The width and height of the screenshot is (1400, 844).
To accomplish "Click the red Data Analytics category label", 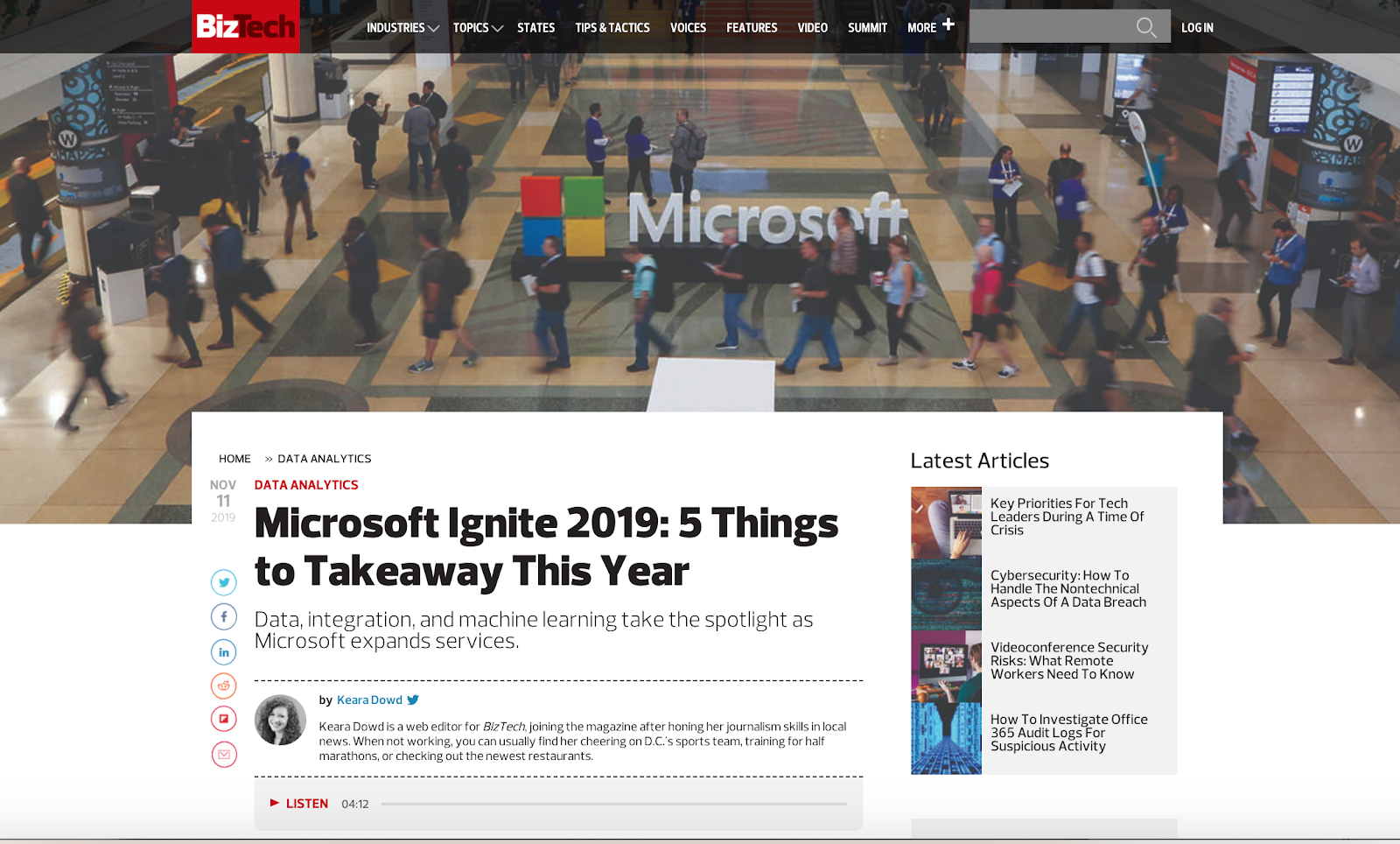I will pyautogui.click(x=306, y=485).
